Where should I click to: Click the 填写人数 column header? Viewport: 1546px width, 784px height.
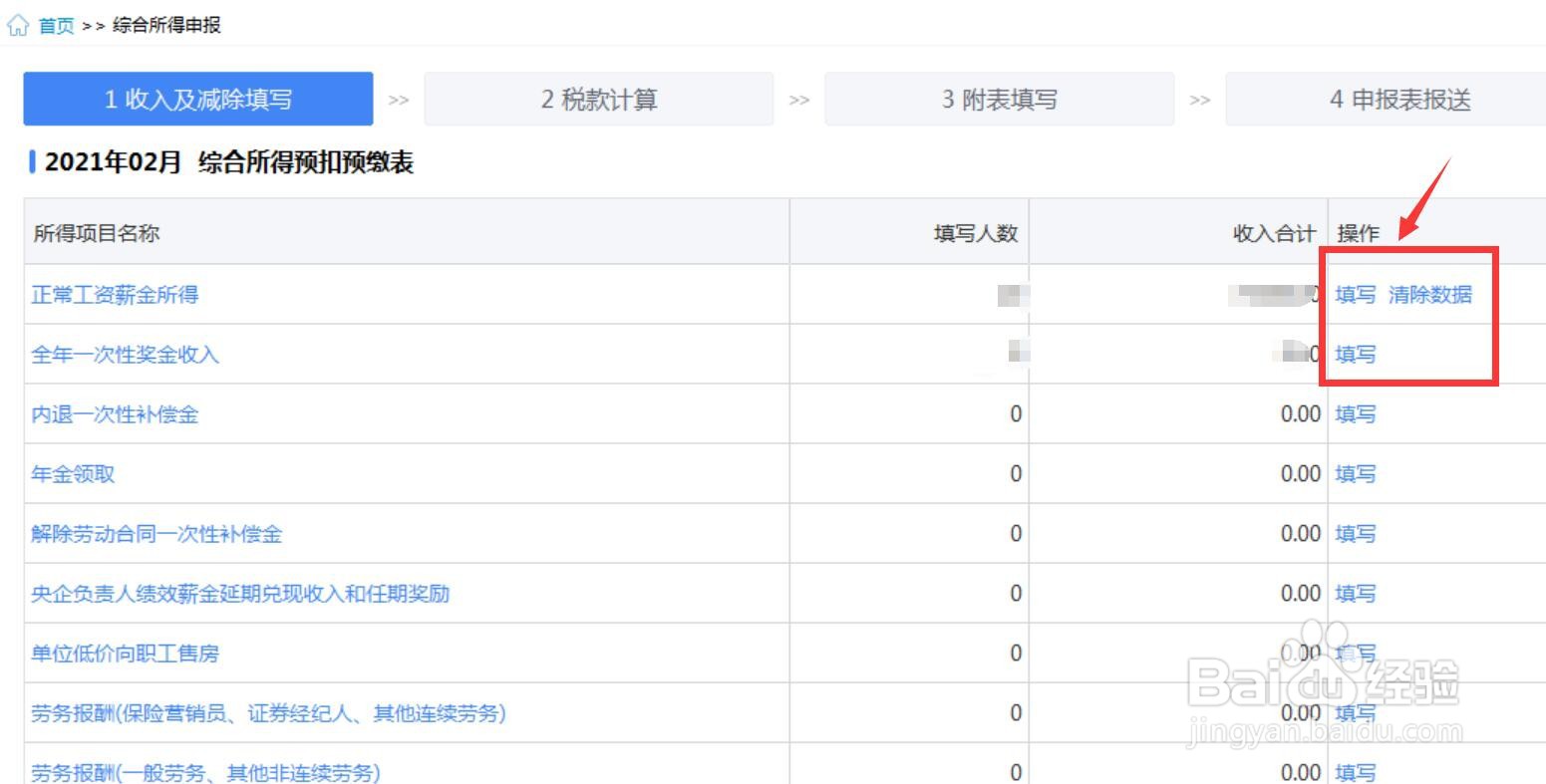tap(976, 232)
